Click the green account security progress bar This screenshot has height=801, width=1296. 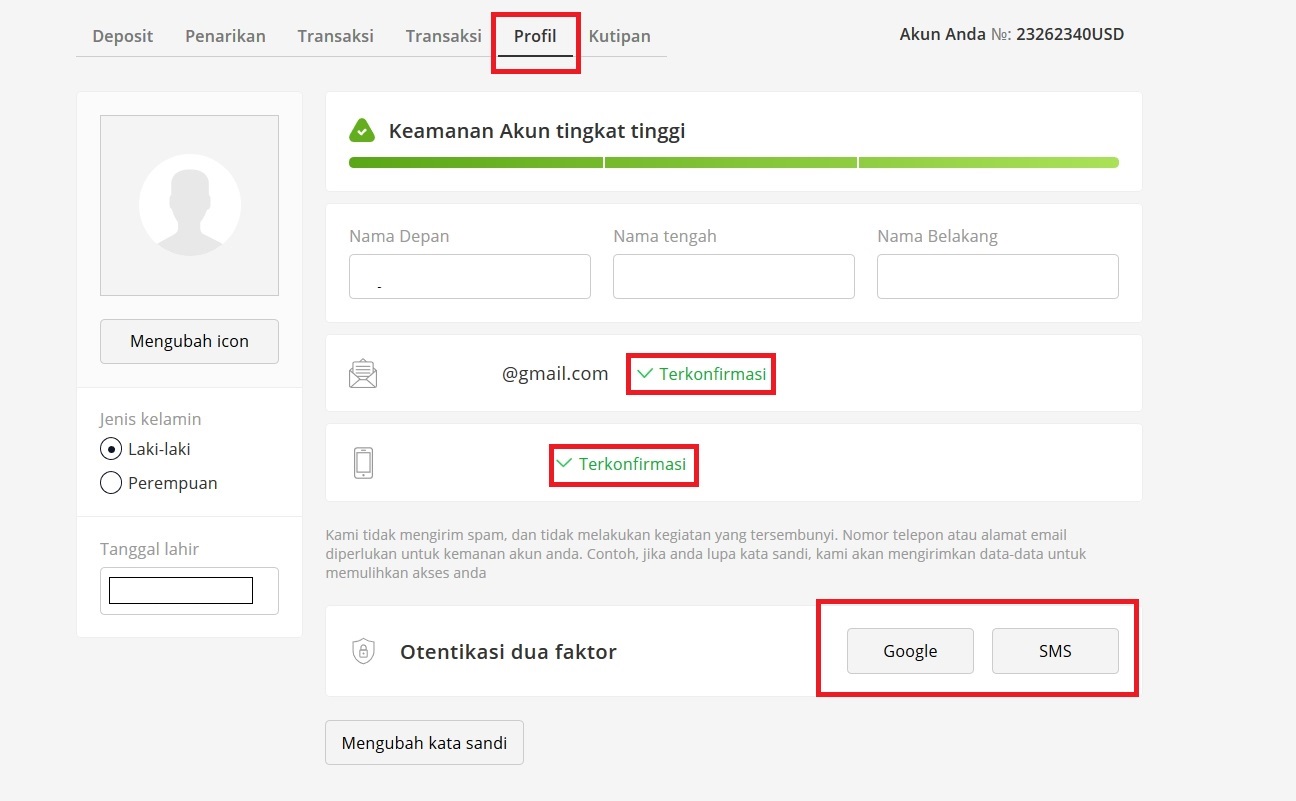click(x=733, y=161)
